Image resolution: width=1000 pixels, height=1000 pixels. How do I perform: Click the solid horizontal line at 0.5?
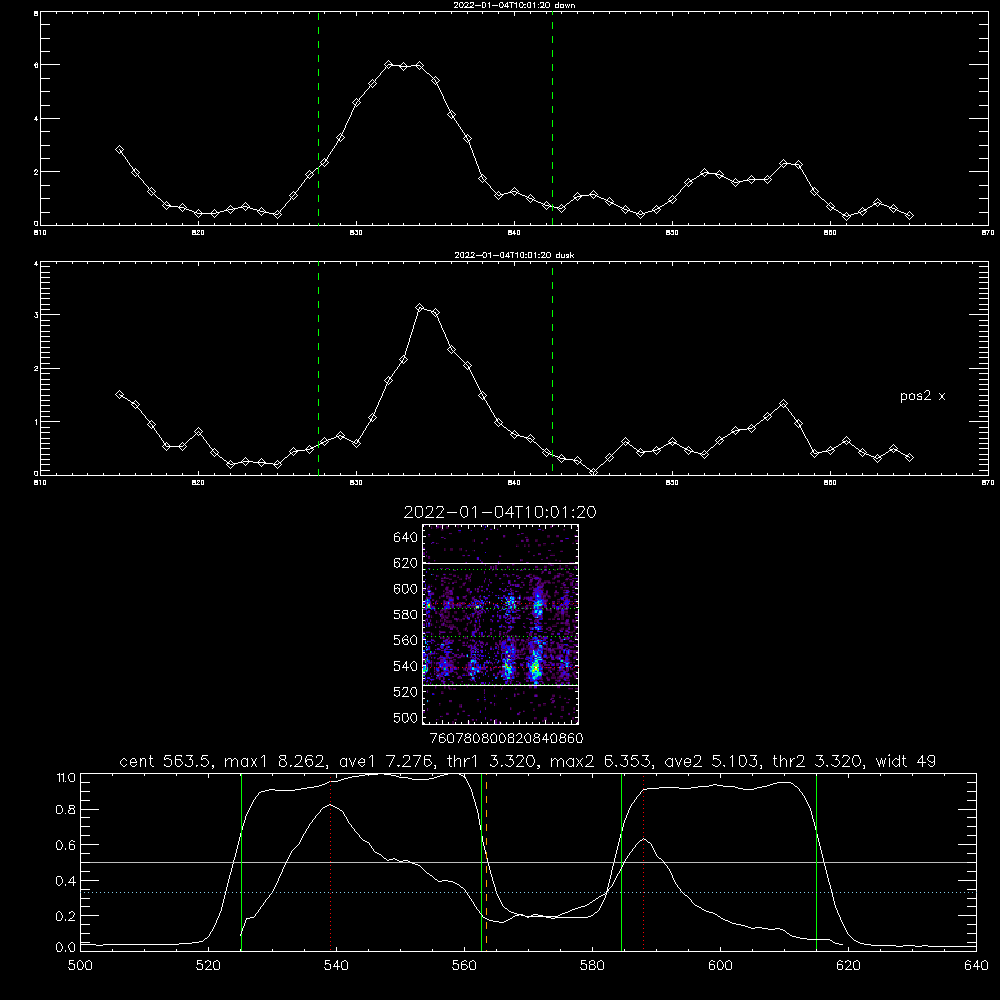529,862
